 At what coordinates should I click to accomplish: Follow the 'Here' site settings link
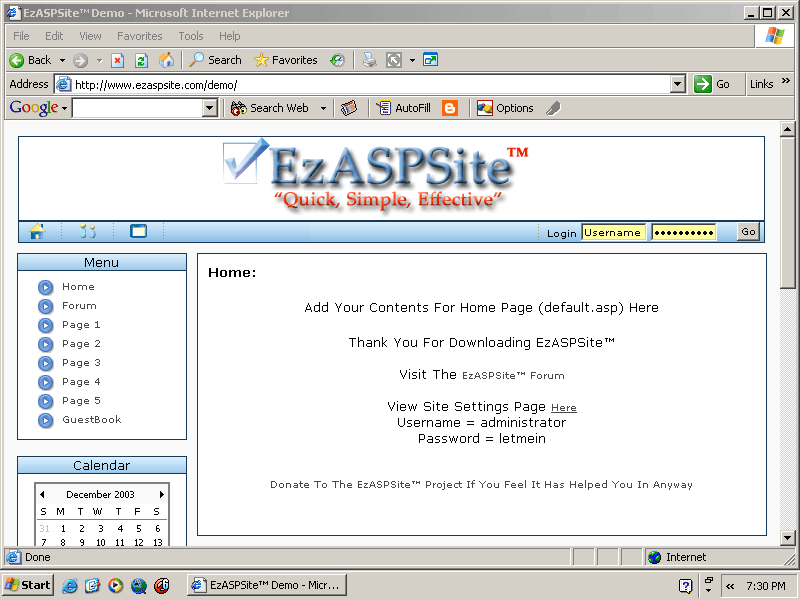564,408
